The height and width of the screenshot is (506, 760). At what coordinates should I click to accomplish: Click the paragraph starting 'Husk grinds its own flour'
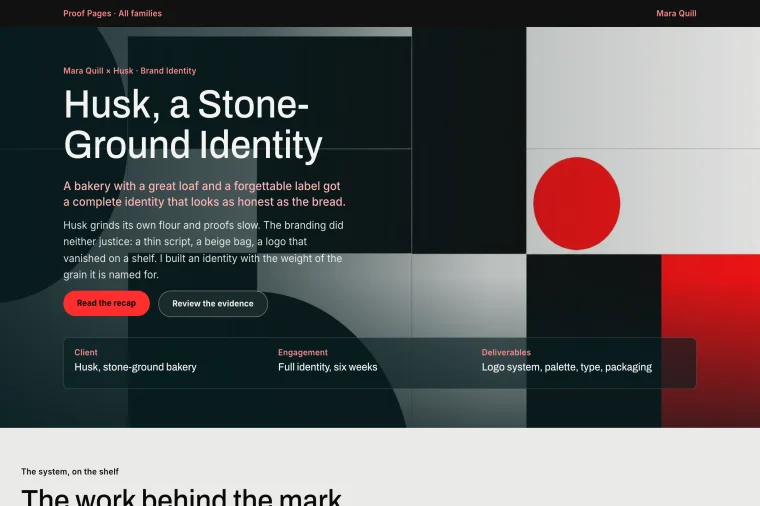204,250
